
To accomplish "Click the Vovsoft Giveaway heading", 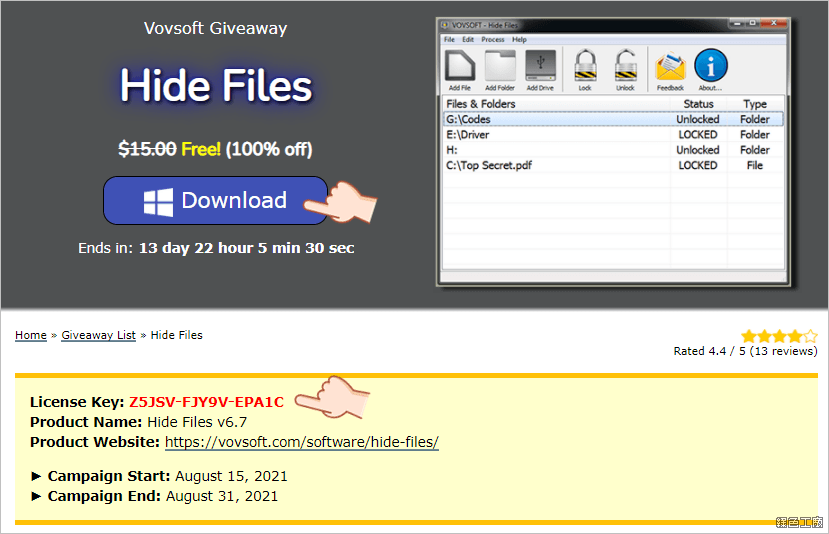I will [216, 29].
